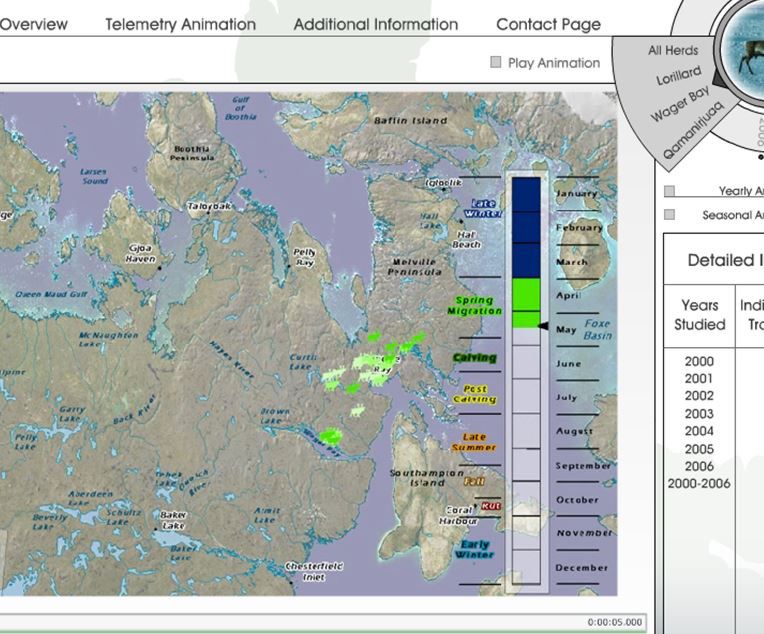Screen dimensions: 764x634
Task: Click the April month label
Action: 568,295
